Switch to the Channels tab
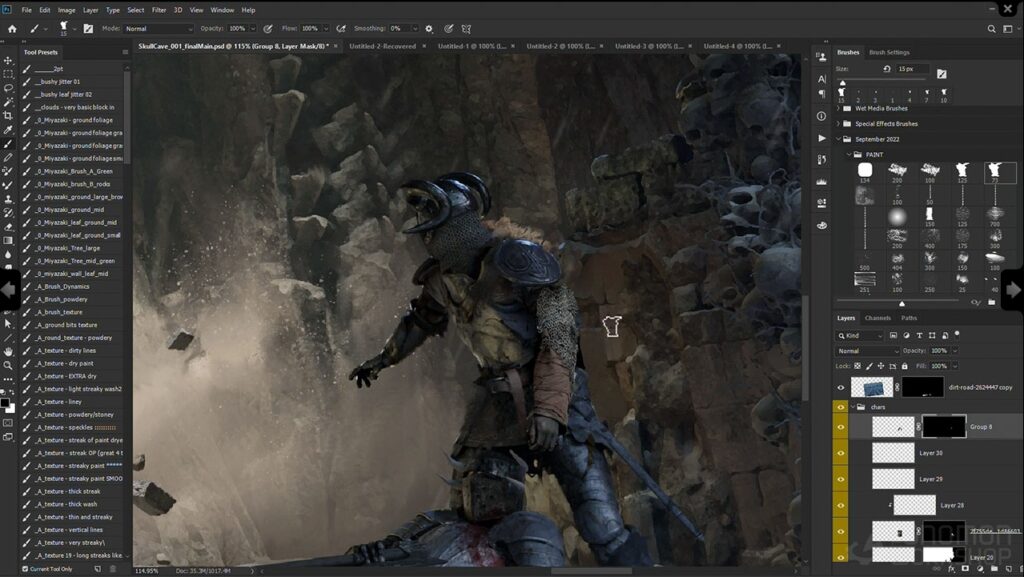Image resolution: width=1024 pixels, height=577 pixels. 877,319
